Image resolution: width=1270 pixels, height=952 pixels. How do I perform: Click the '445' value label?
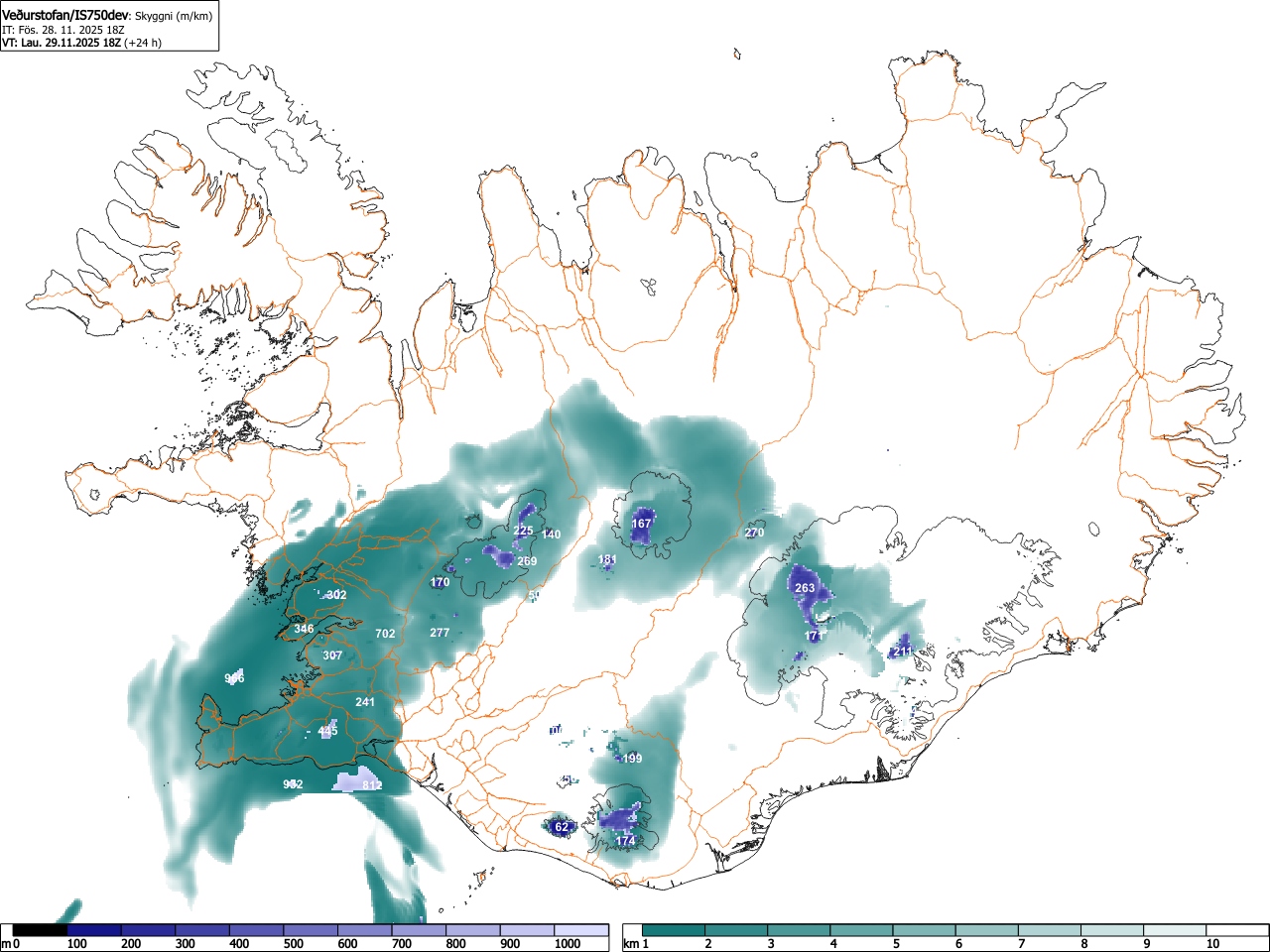point(328,731)
